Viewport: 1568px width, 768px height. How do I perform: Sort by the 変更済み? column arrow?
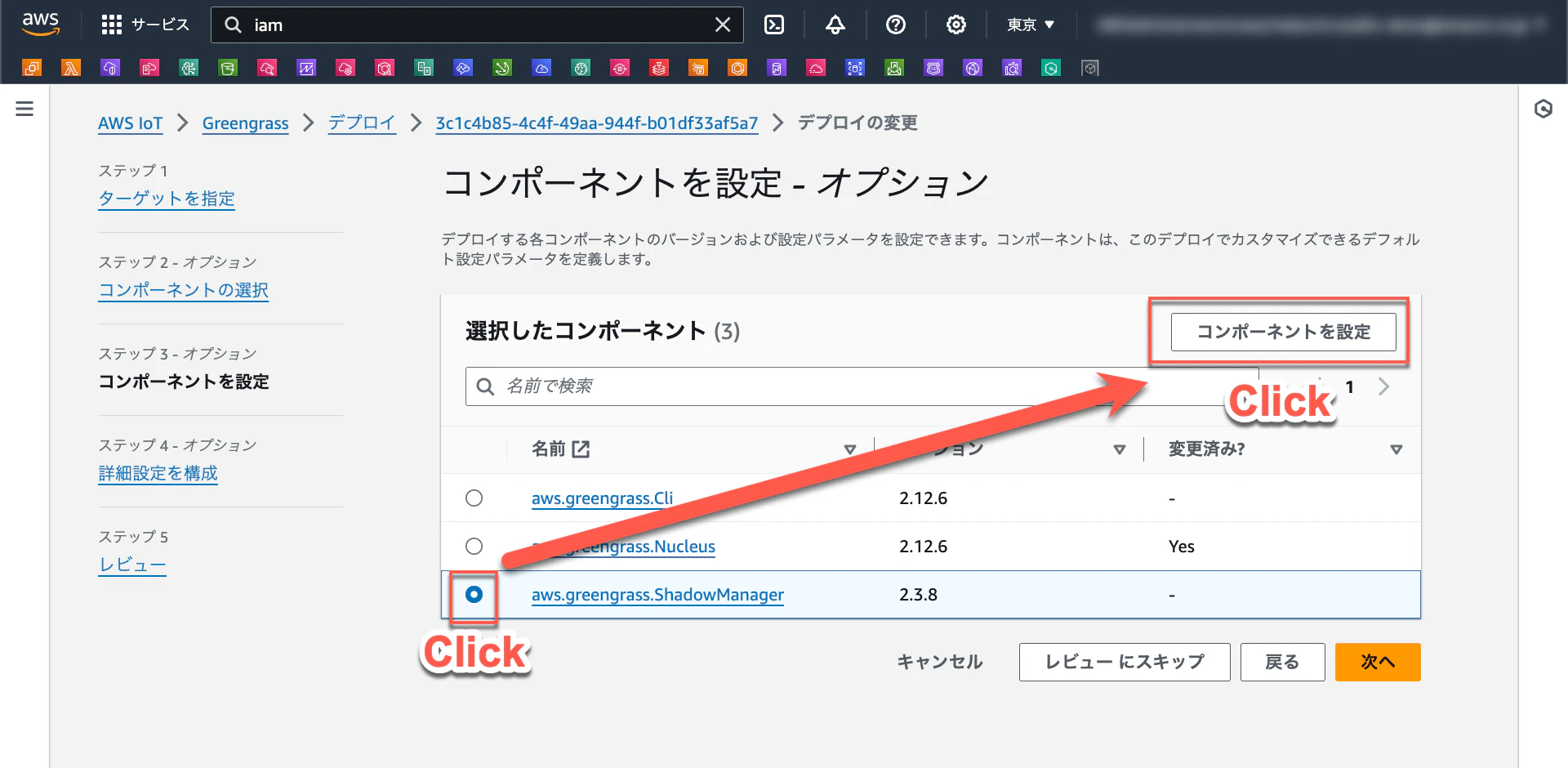point(1396,449)
